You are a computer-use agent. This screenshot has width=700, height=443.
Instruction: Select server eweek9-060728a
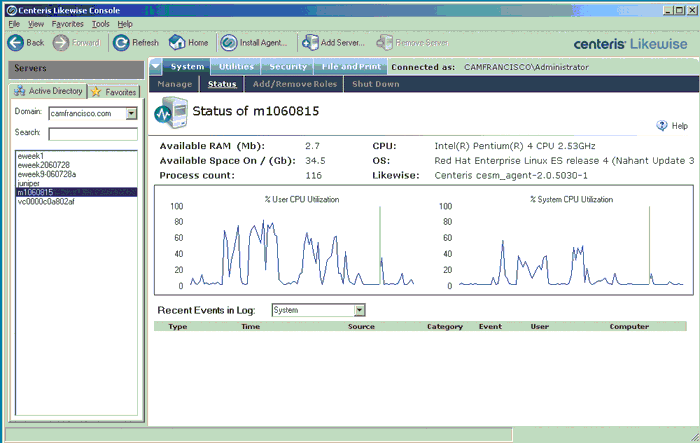click(76, 174)
